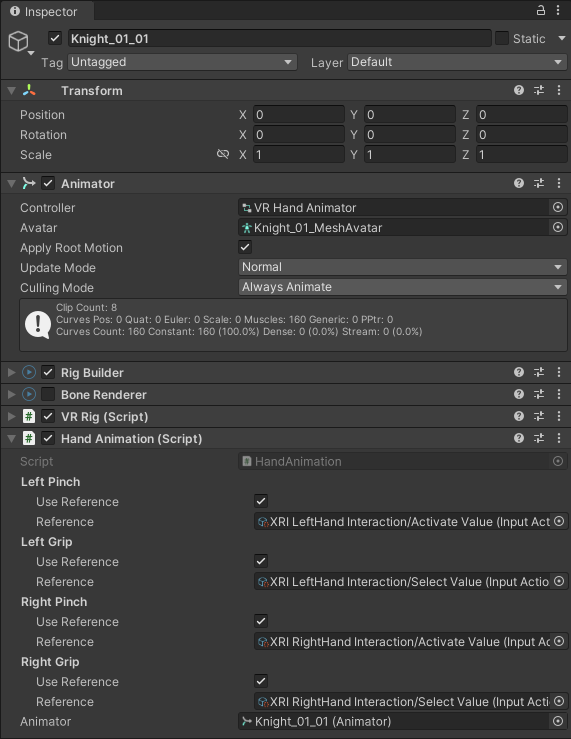Pick object for Left Grip Reference
571x739 pixels.
tap(559, 581)
